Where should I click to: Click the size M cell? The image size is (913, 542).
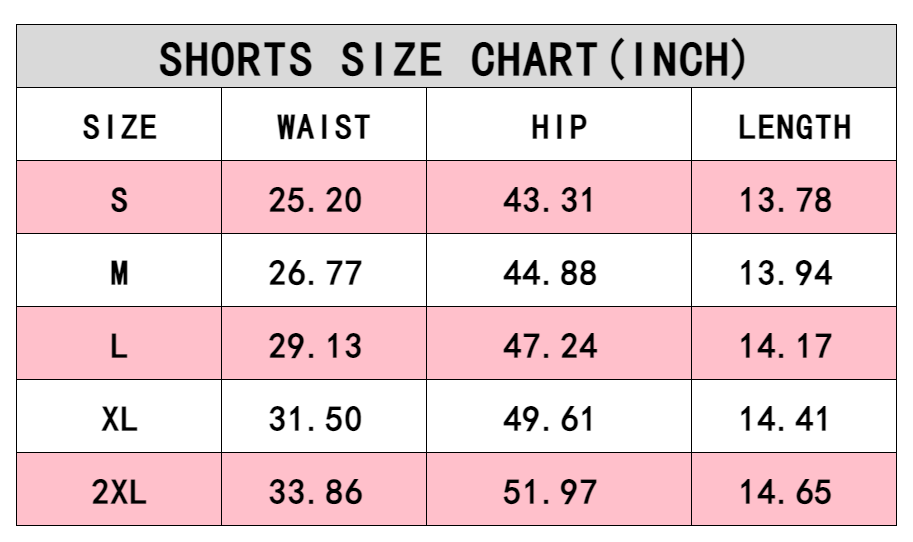[x=119, y=273]
